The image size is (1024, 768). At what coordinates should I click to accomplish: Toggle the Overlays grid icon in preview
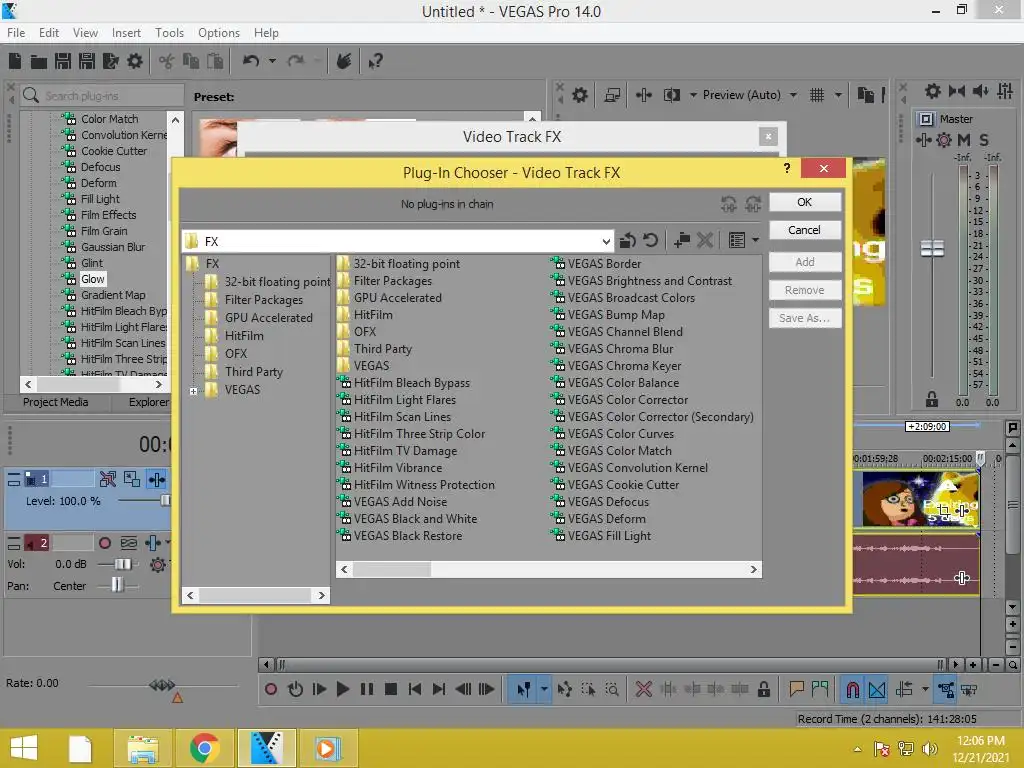tap(817, 95)
